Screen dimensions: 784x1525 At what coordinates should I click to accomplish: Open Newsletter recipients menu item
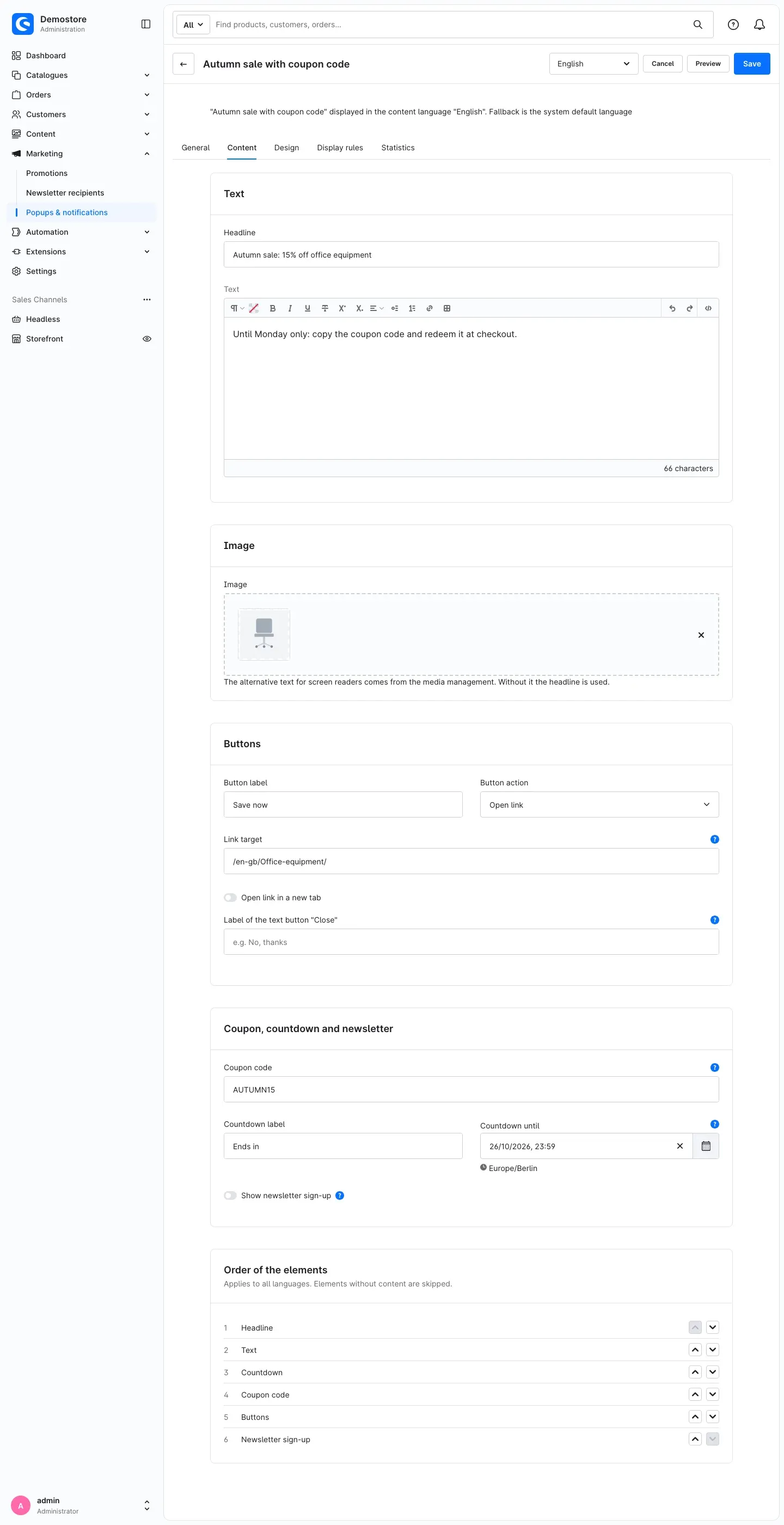tap(65, 193)
